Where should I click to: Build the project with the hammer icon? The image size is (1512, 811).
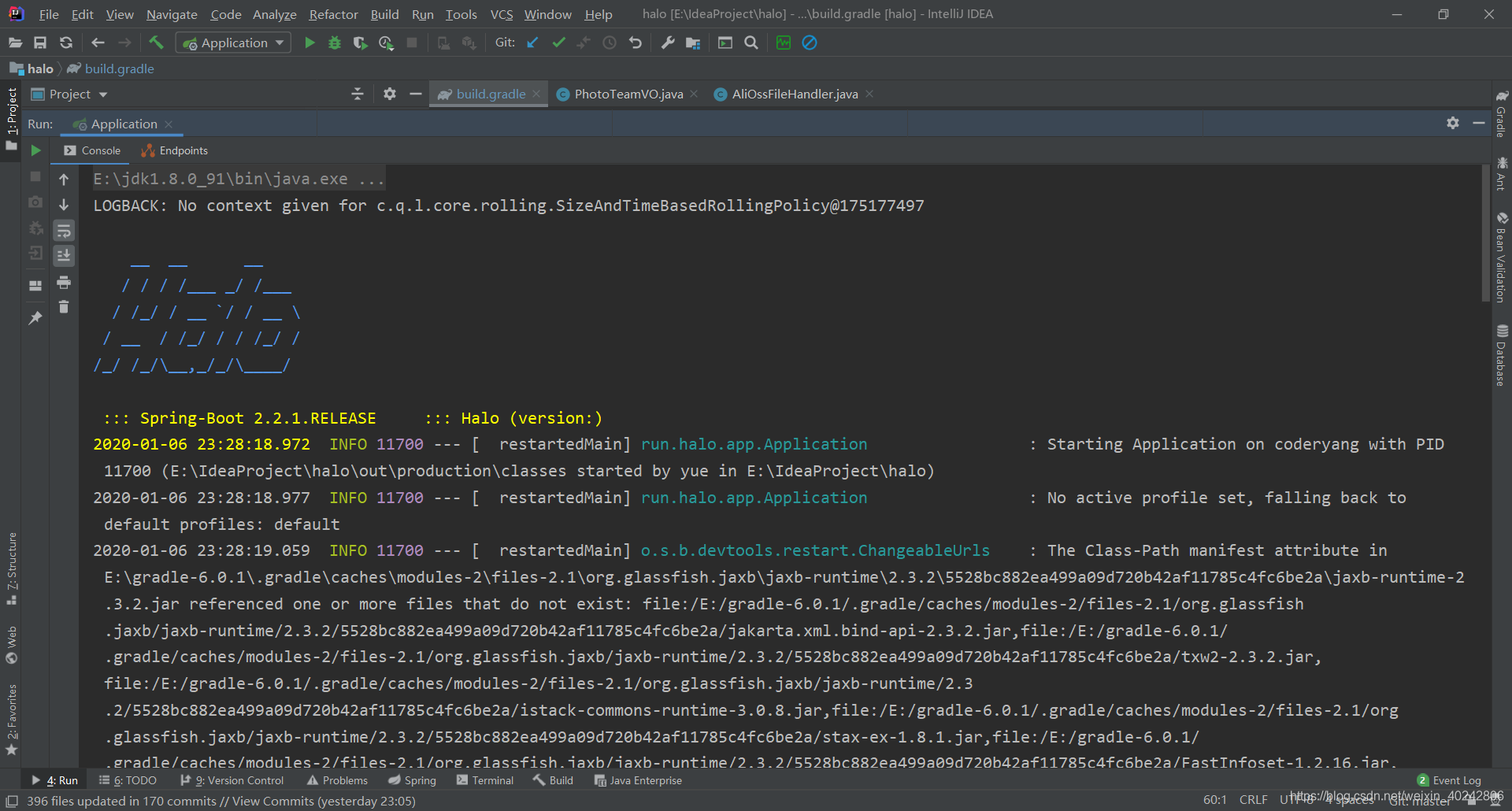[x=156, y=43]
